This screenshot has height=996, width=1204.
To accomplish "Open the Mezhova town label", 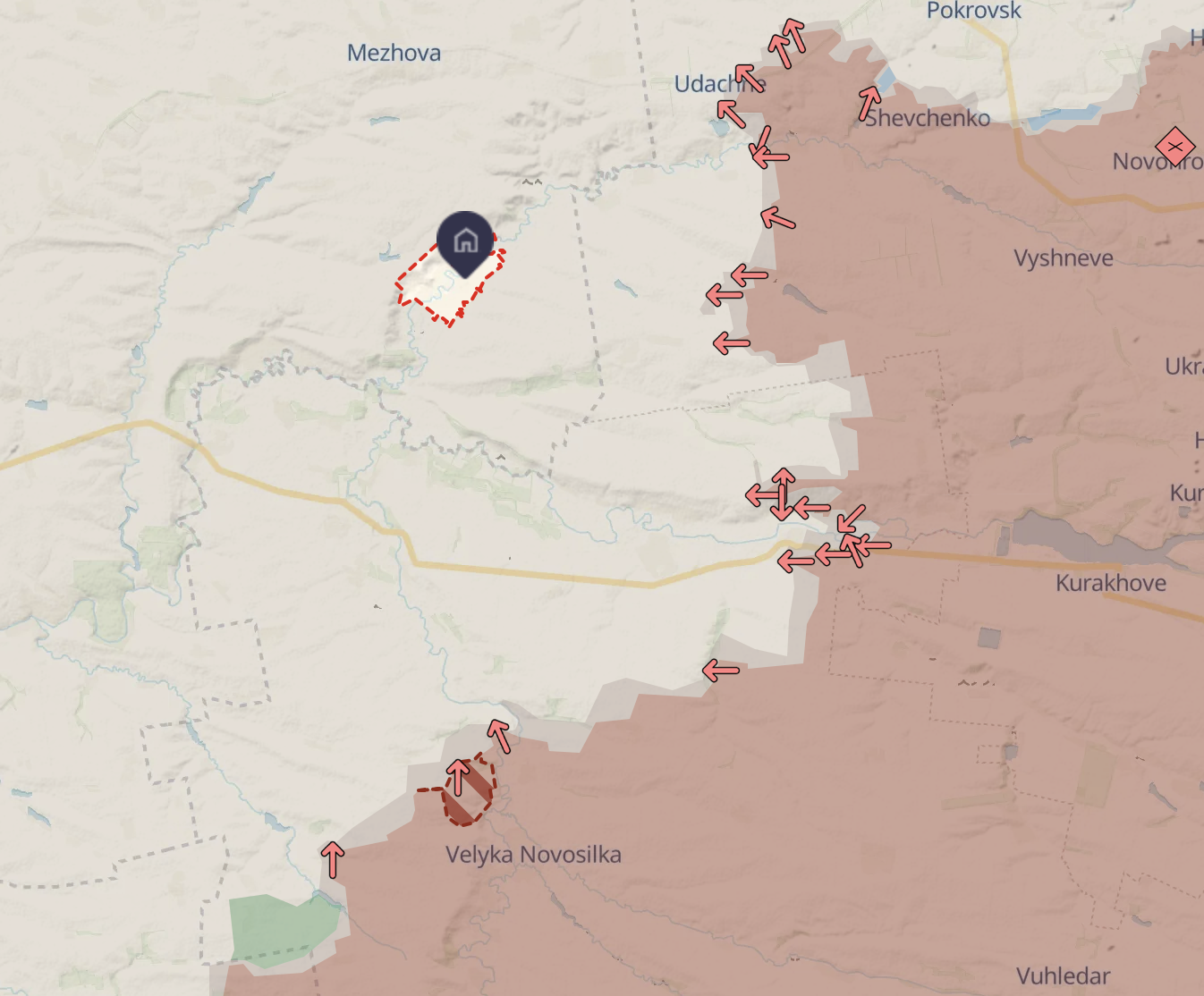I will (394, 53).
